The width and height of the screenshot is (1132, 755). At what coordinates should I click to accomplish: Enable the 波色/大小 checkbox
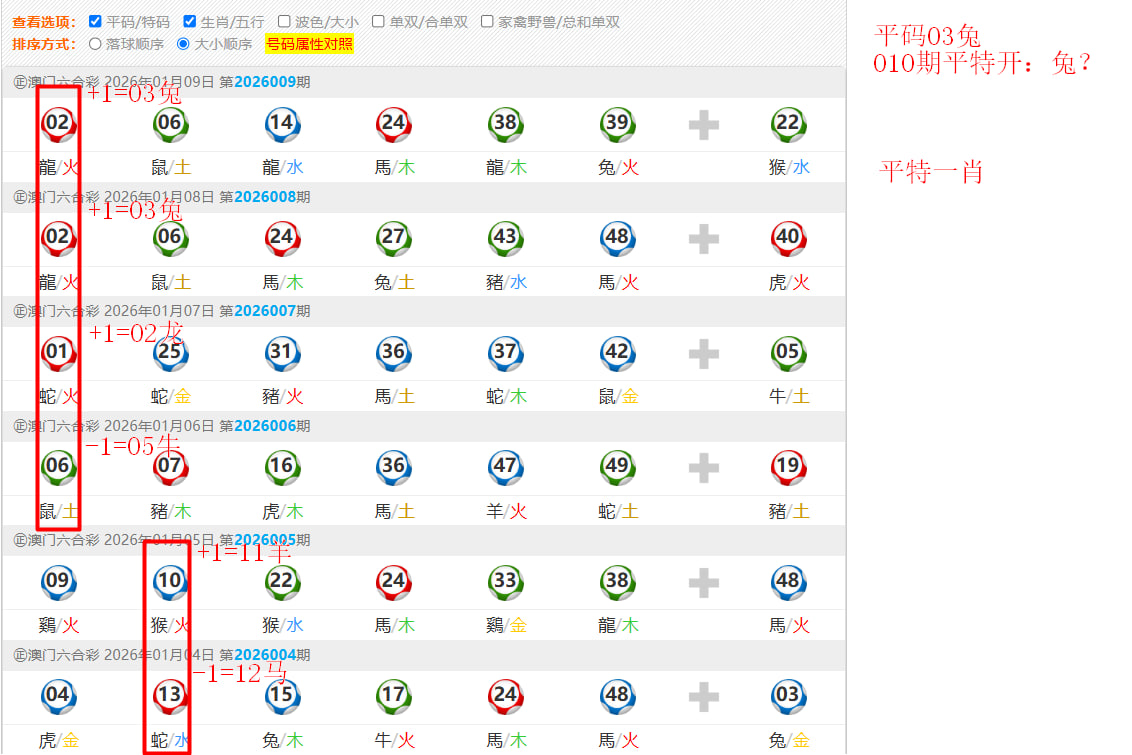pos(284,21)
